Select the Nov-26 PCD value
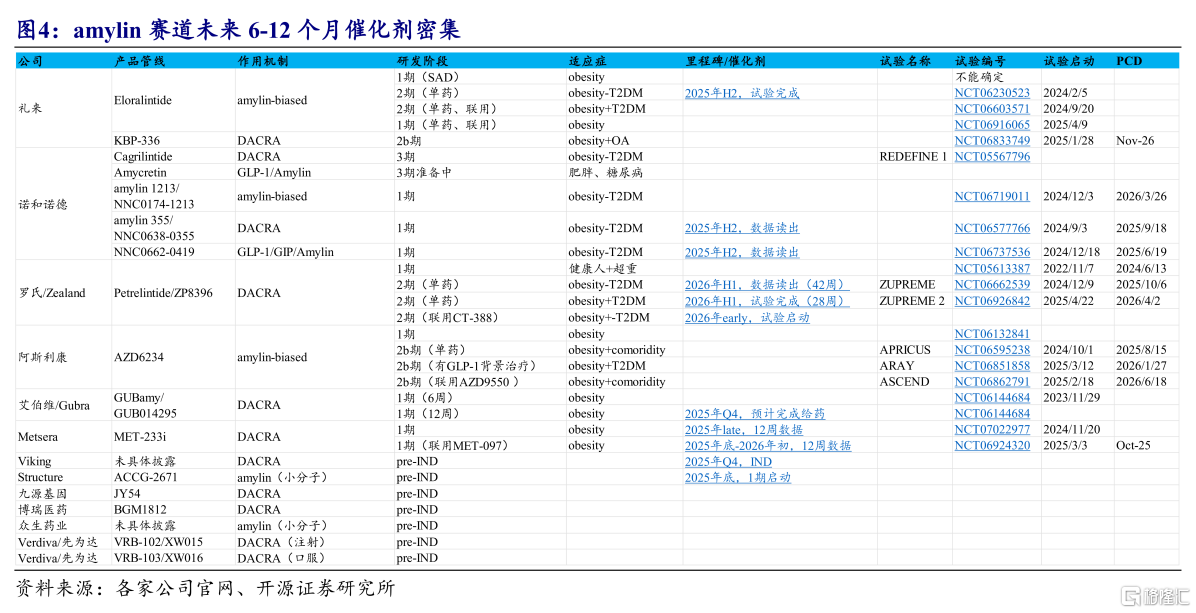Viewport: 1196px width, 613px height. [1134, 141]
